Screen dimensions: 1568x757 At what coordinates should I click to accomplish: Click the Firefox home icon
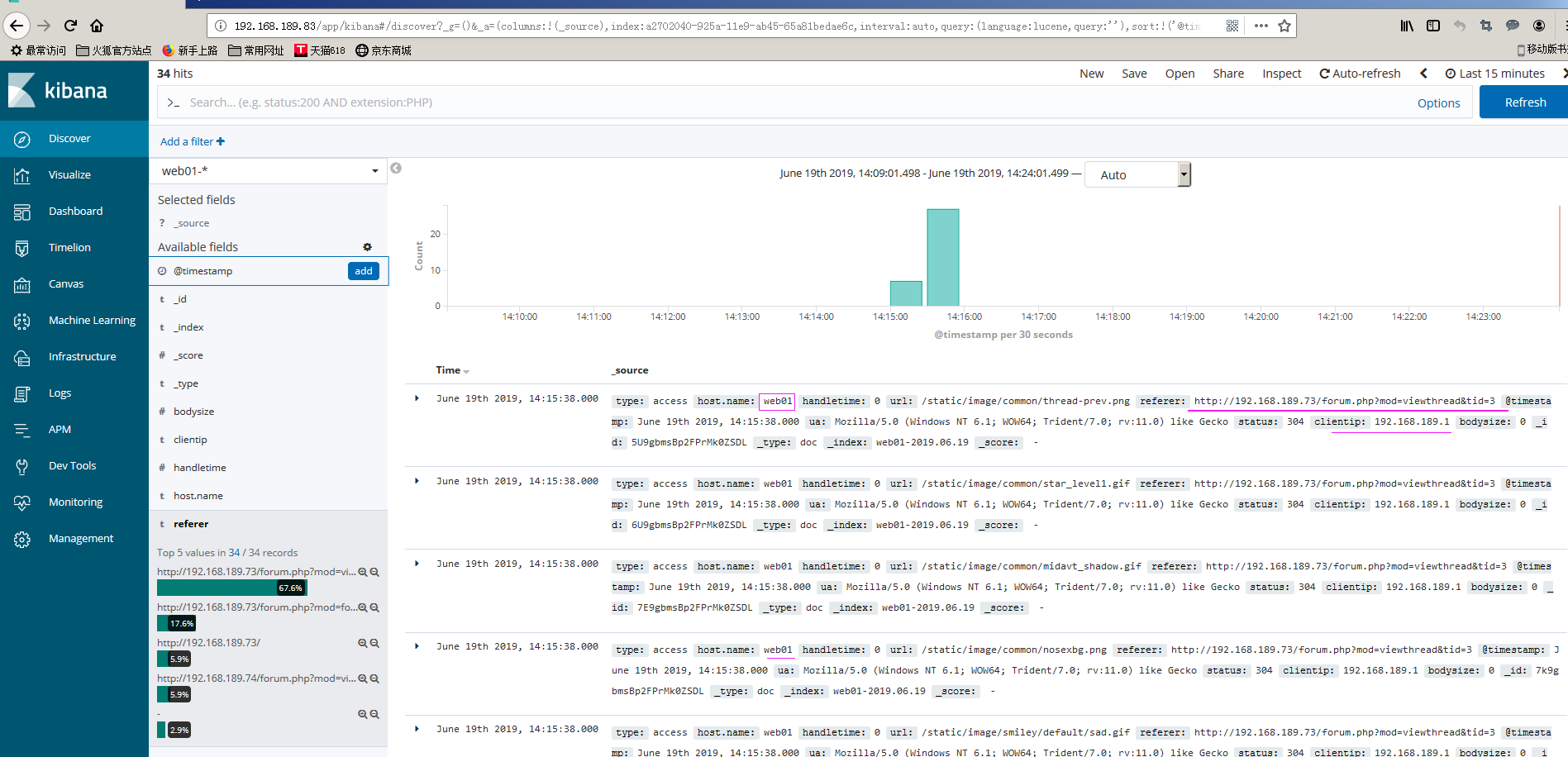tap(97, 26)
